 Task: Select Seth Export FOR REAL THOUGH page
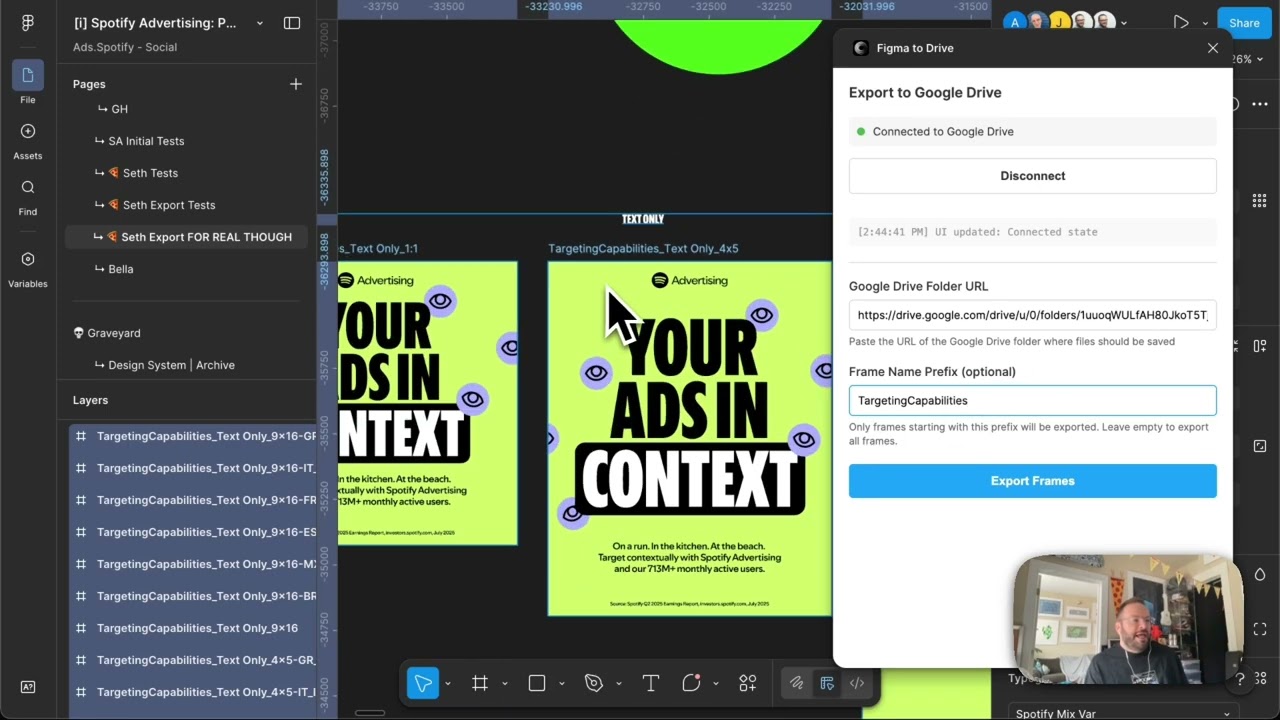186,237
